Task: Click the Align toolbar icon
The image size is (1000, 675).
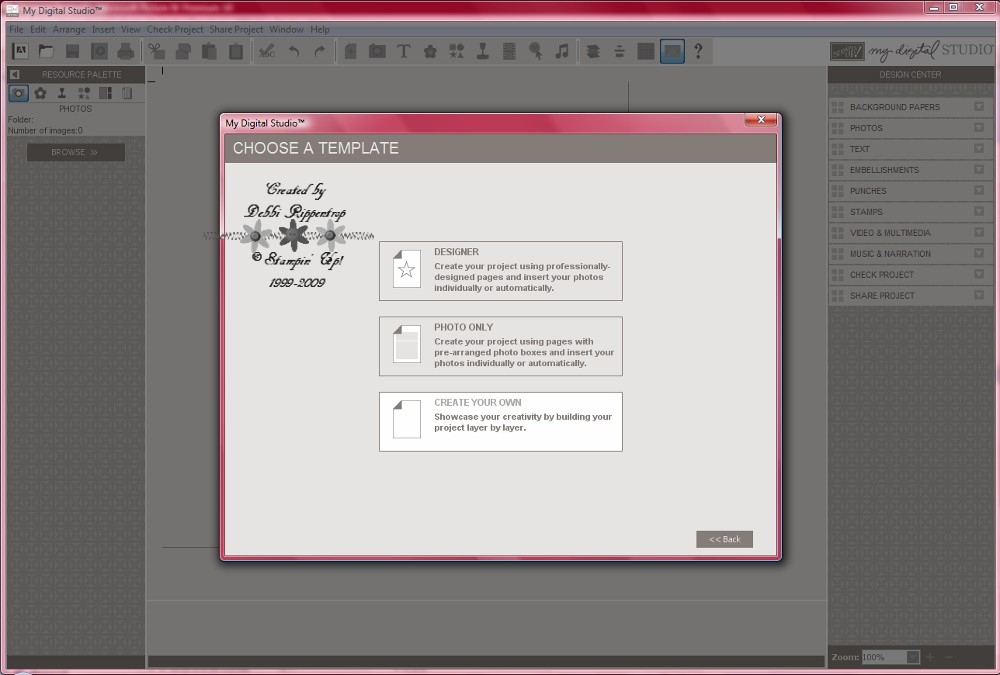Action: coord(619,51)
